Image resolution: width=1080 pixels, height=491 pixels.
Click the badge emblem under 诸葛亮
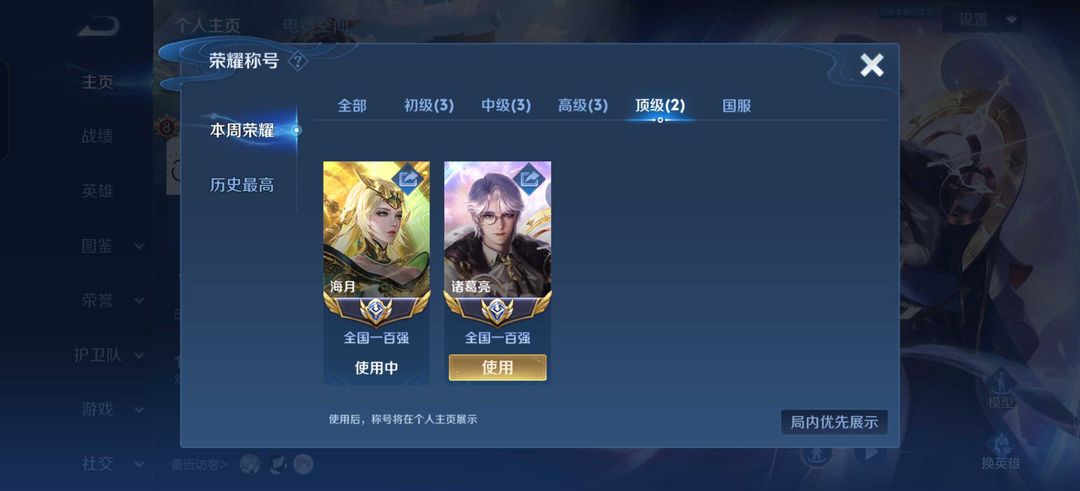click(x=497, y=311)
